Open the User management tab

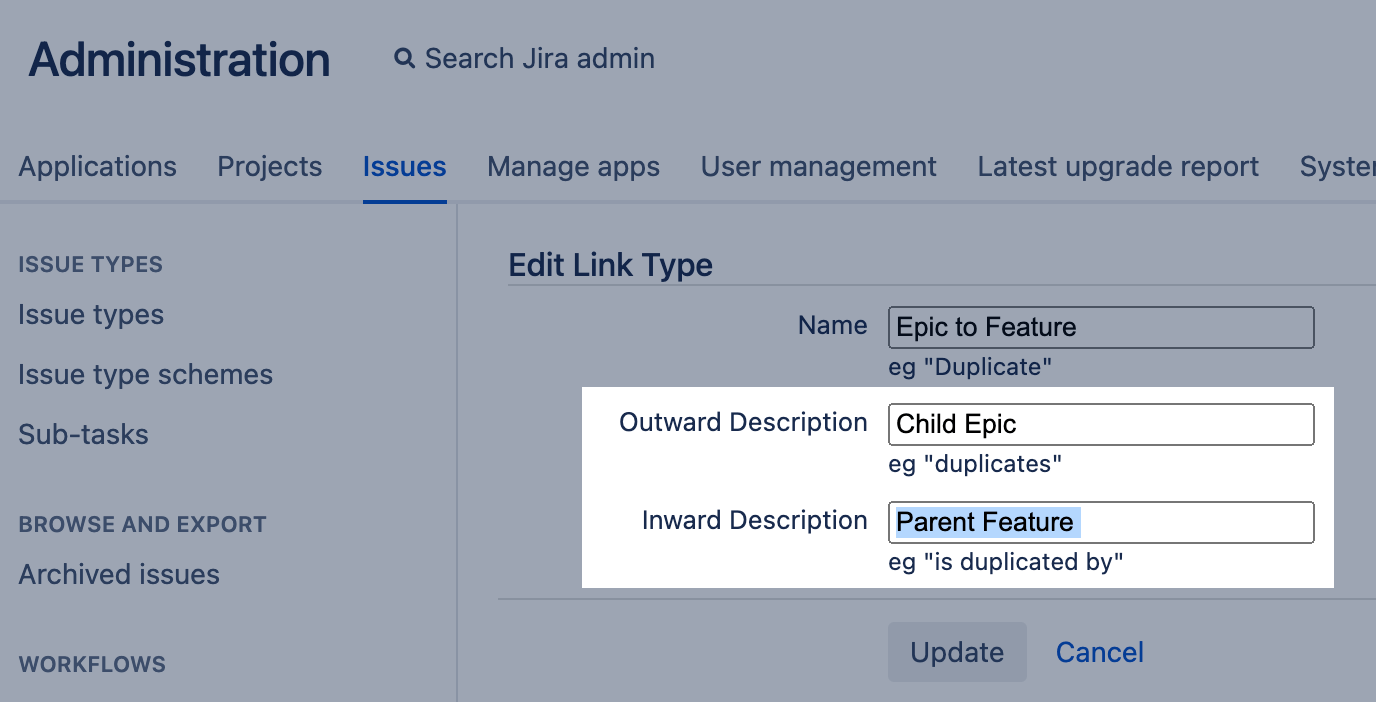[818, 166]
